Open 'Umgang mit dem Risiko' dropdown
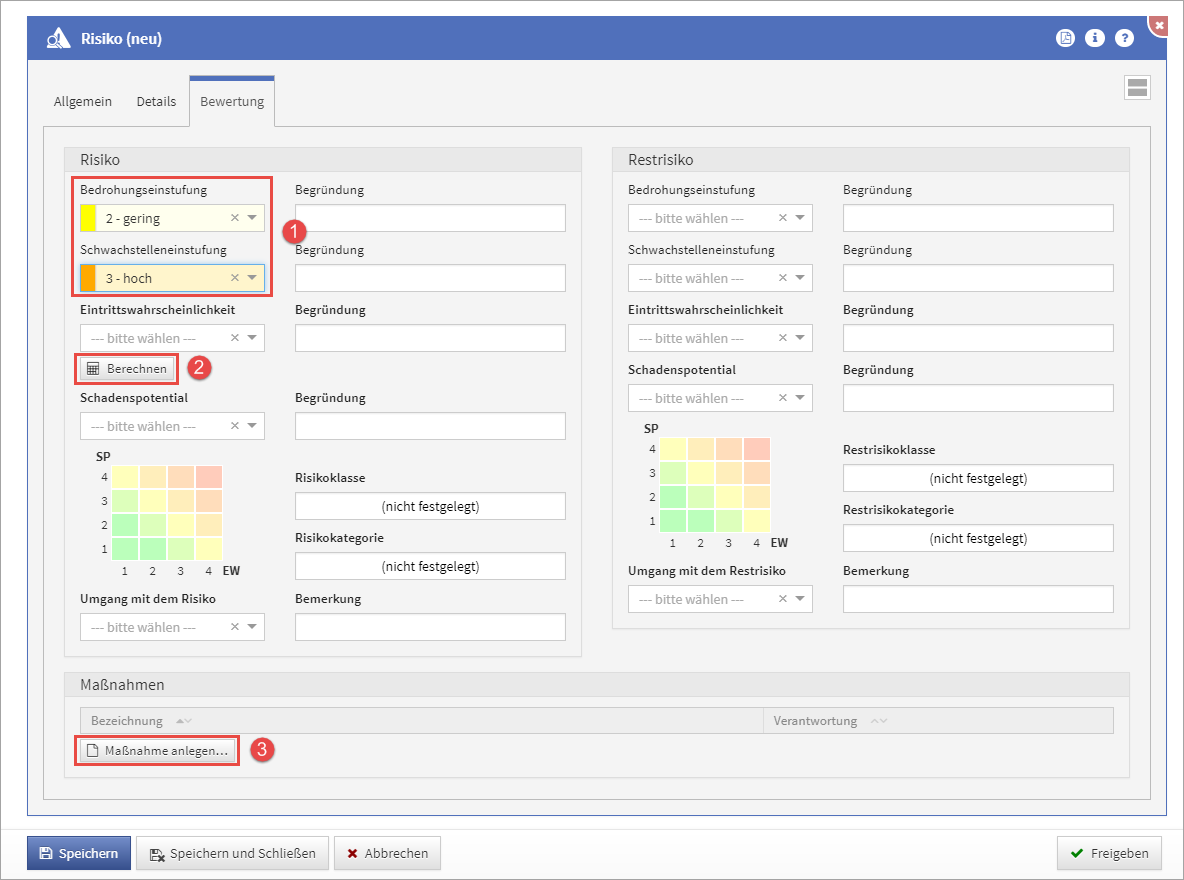The height and width of the screenshot is (880, 1184). 253,627
